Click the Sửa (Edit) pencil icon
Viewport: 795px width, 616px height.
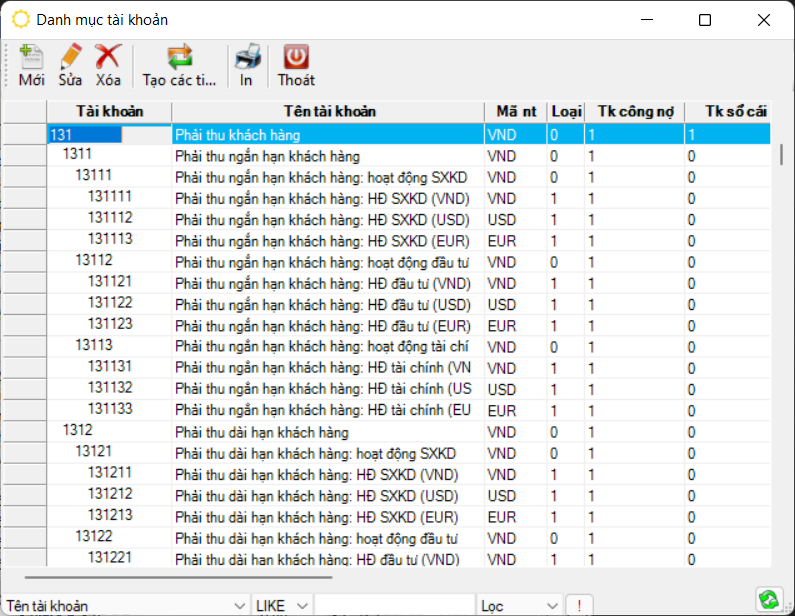(x=70, y=58)
